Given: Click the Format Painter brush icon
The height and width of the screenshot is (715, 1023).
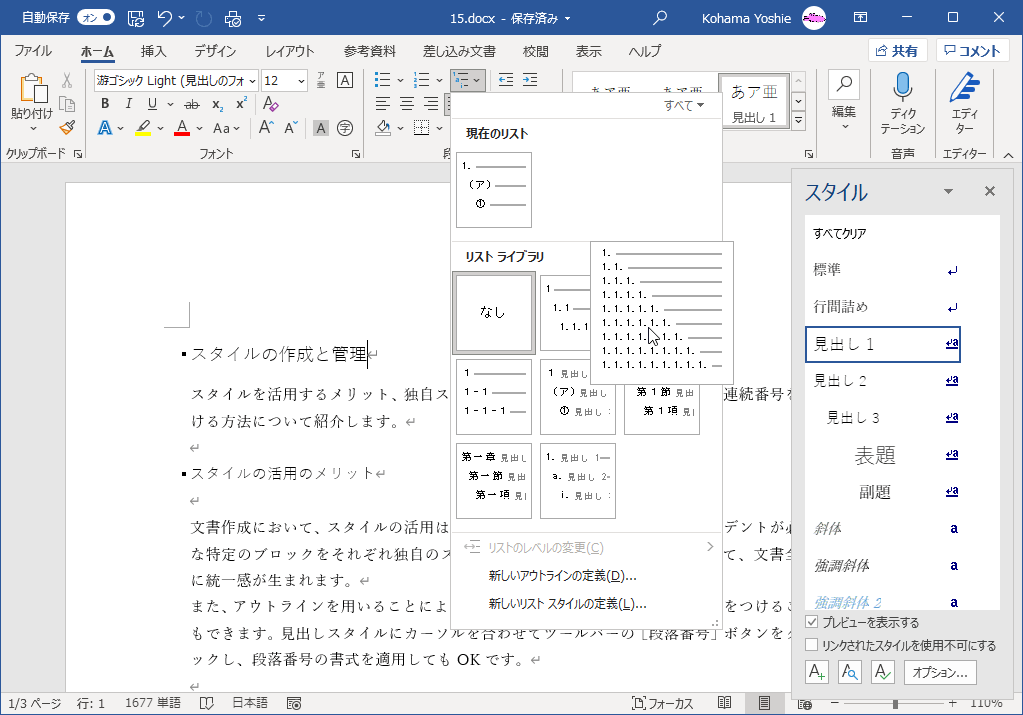Looking at the screenshot, I should (67, 127).
